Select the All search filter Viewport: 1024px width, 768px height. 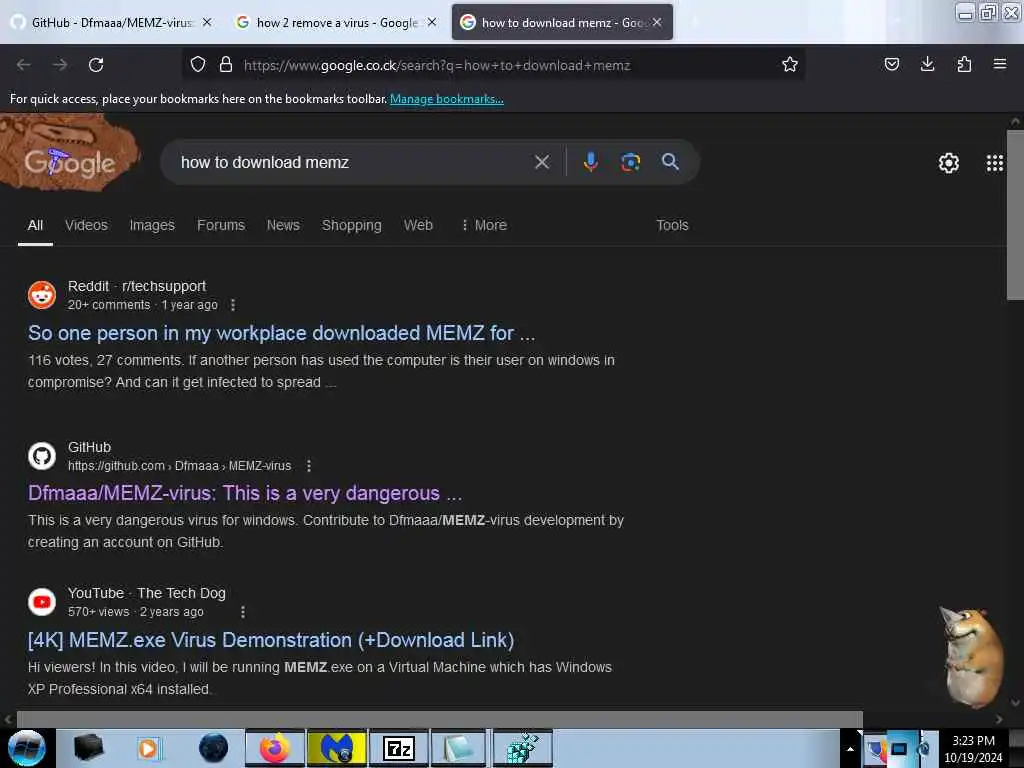(x=35, y=225)
